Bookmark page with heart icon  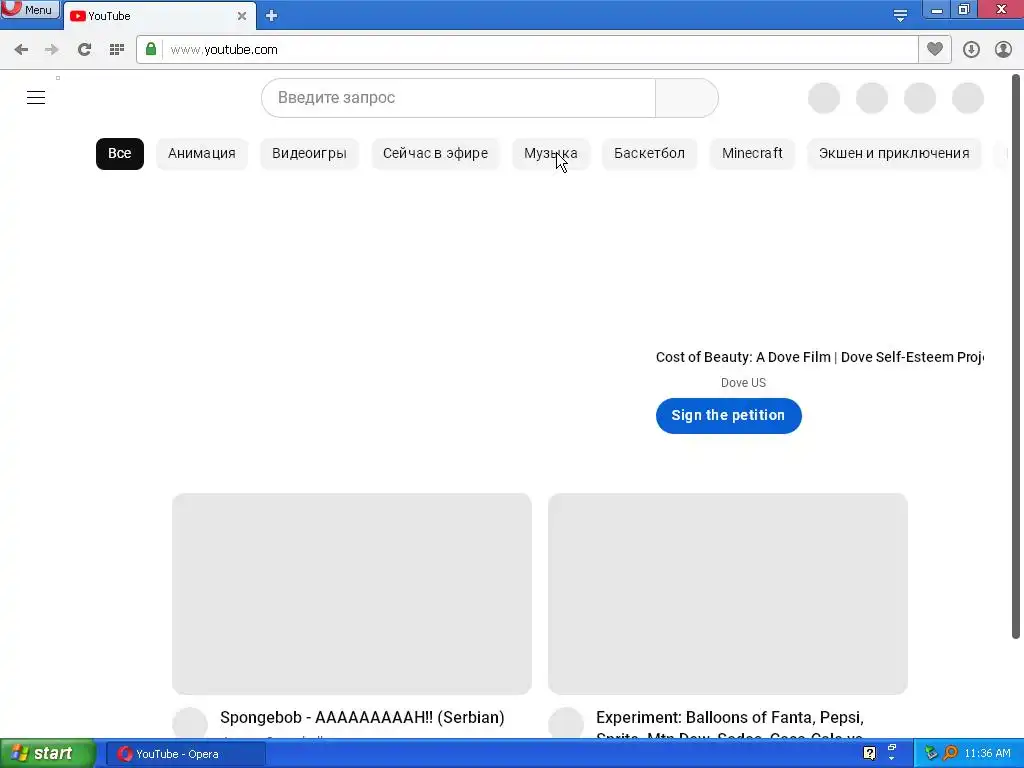point(935,49)
